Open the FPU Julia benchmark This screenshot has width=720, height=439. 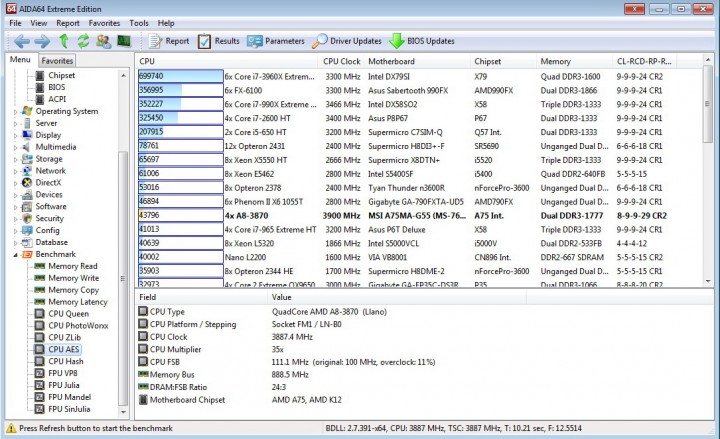63,385
